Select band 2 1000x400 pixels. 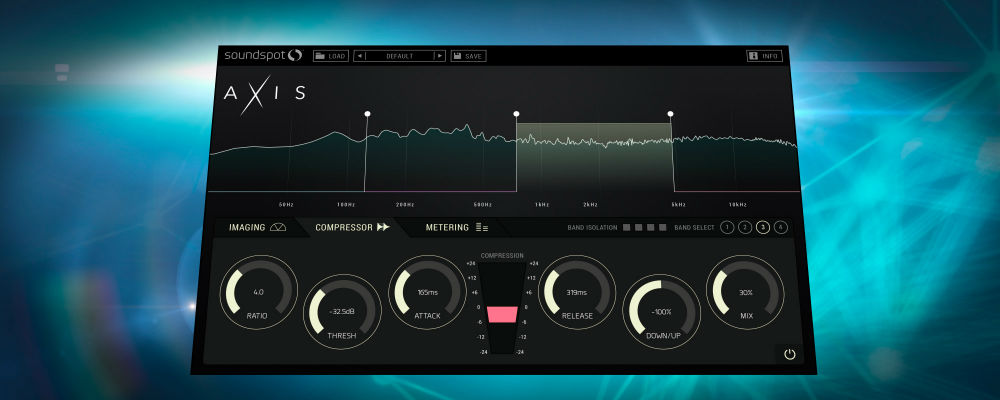pos(745,227)
